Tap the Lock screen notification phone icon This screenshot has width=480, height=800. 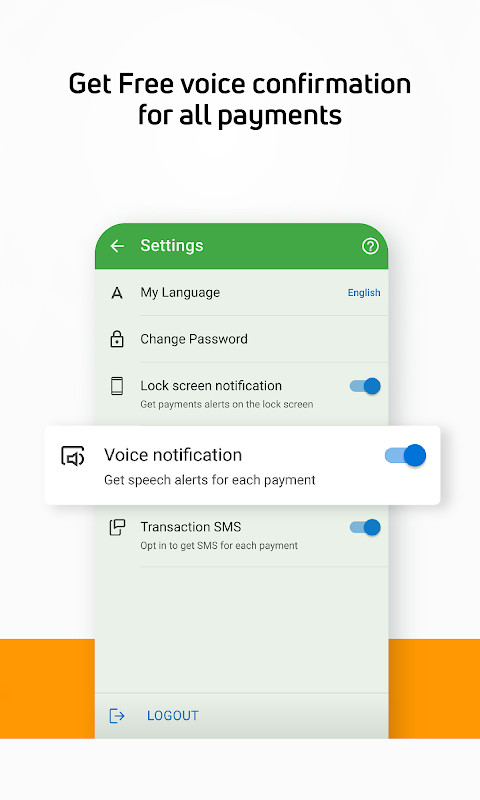point(117,386)
